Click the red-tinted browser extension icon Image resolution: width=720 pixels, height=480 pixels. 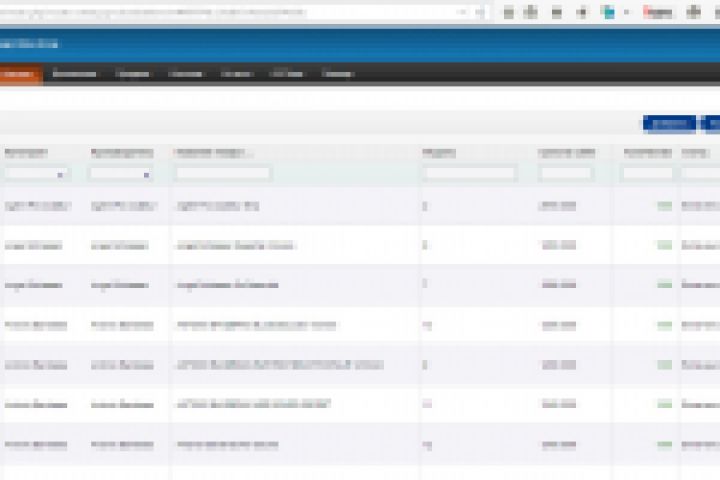(x=658, y=12)
